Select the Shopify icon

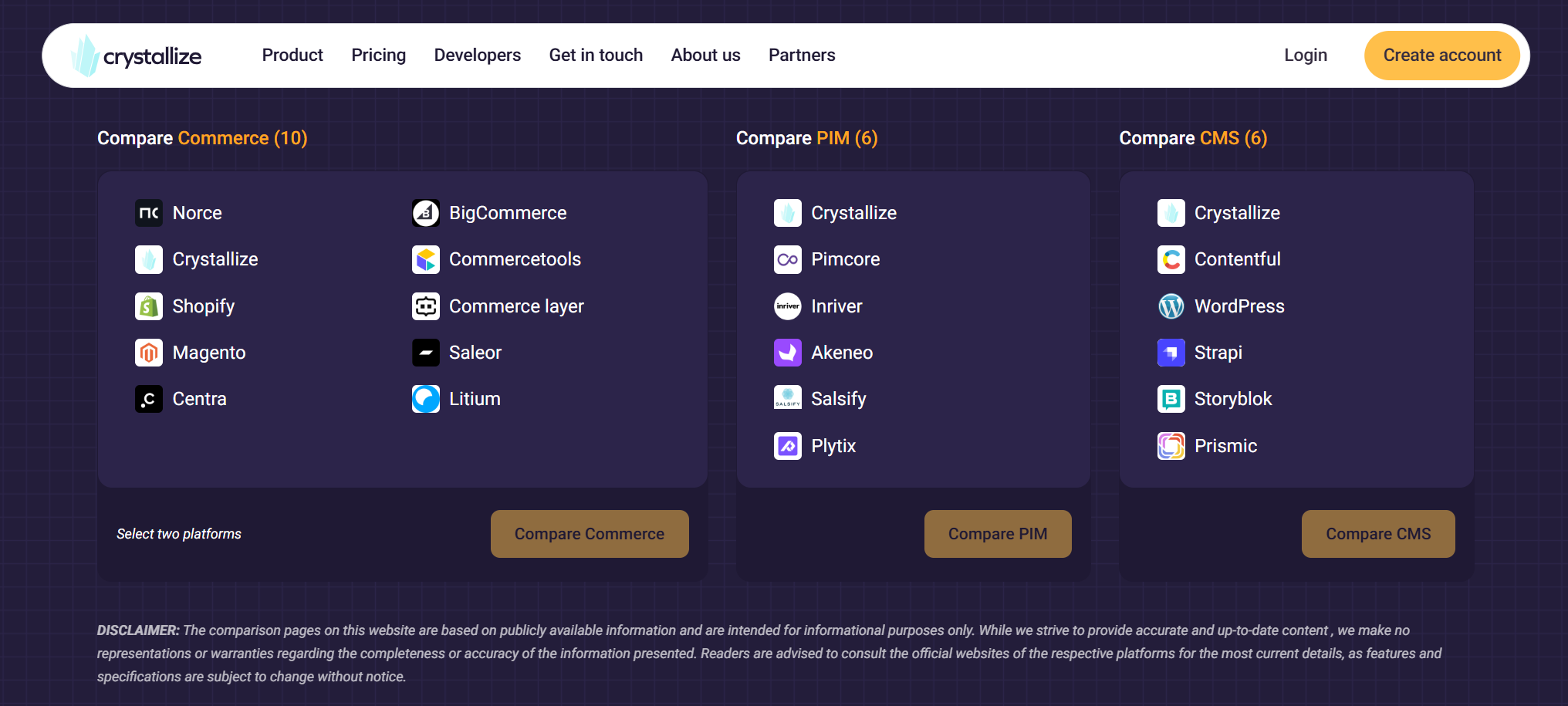[149, 306]
